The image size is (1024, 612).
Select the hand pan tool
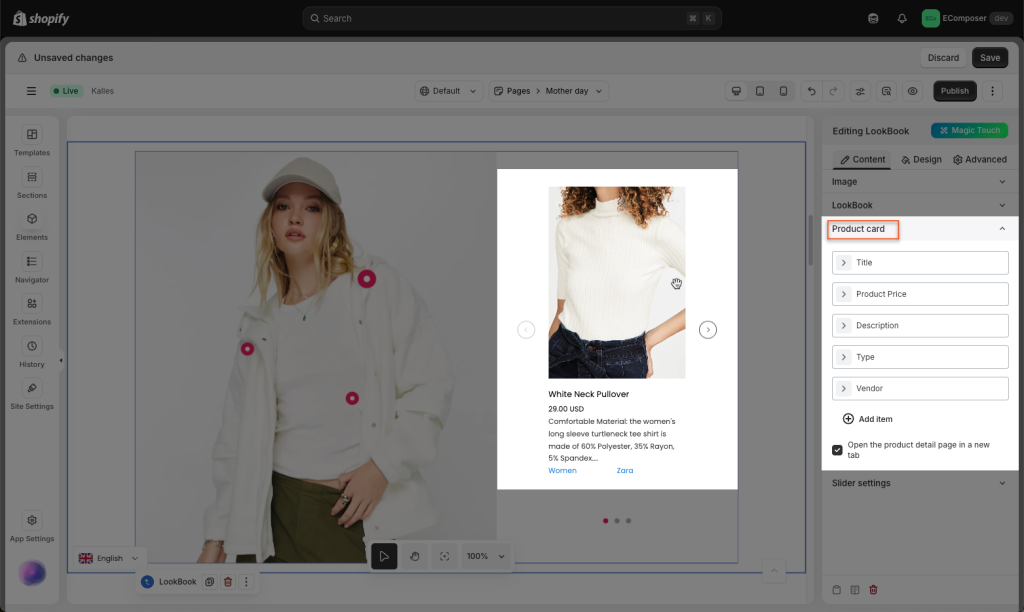pos(414,556)
